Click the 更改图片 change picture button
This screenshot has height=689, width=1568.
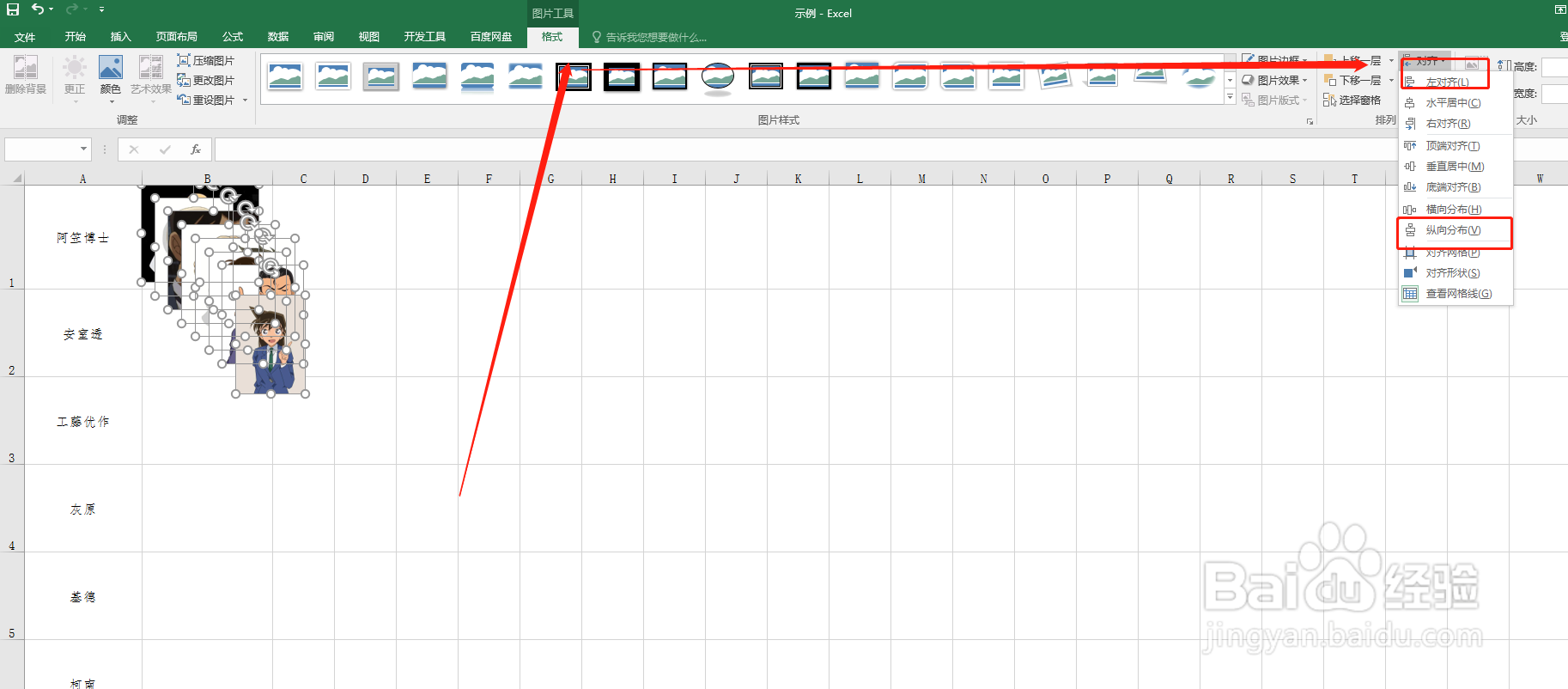[x=206, y=80]
